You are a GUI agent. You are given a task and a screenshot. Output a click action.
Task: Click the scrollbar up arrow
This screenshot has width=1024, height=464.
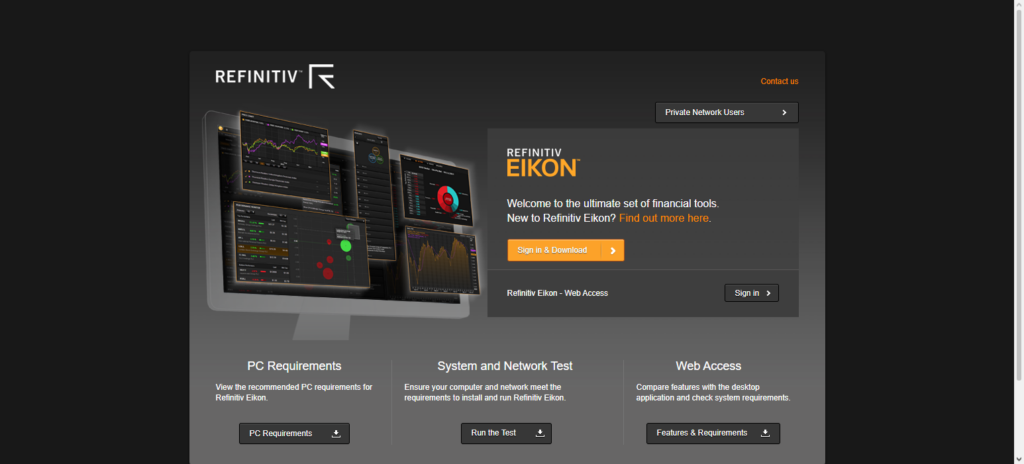[1019, 4]
